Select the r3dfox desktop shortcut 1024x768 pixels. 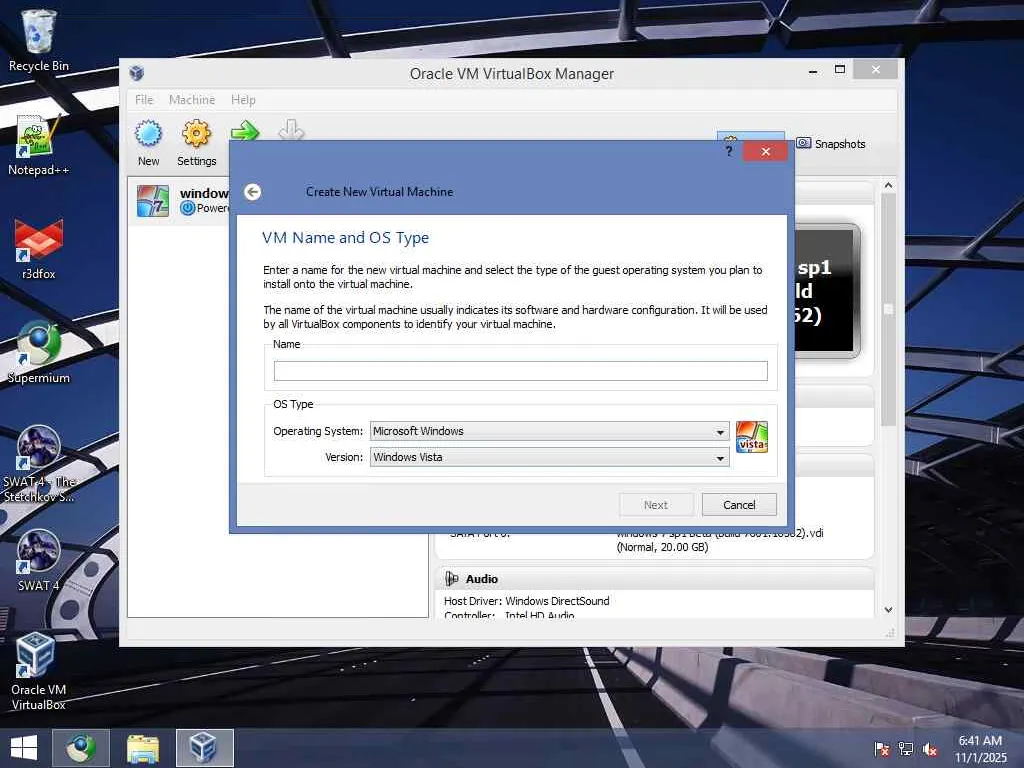click(39, 249)
